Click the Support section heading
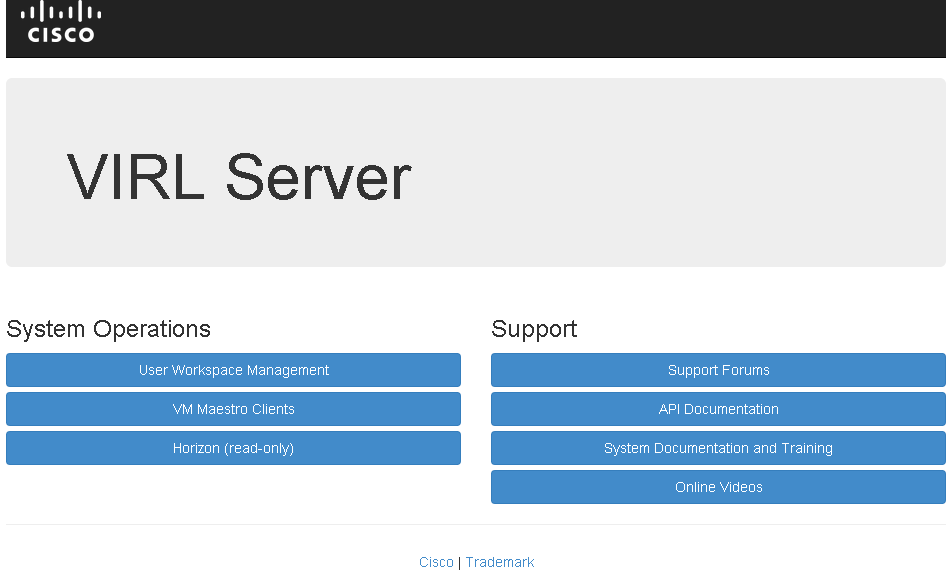The image size is (952, 574). click(534, 329)
